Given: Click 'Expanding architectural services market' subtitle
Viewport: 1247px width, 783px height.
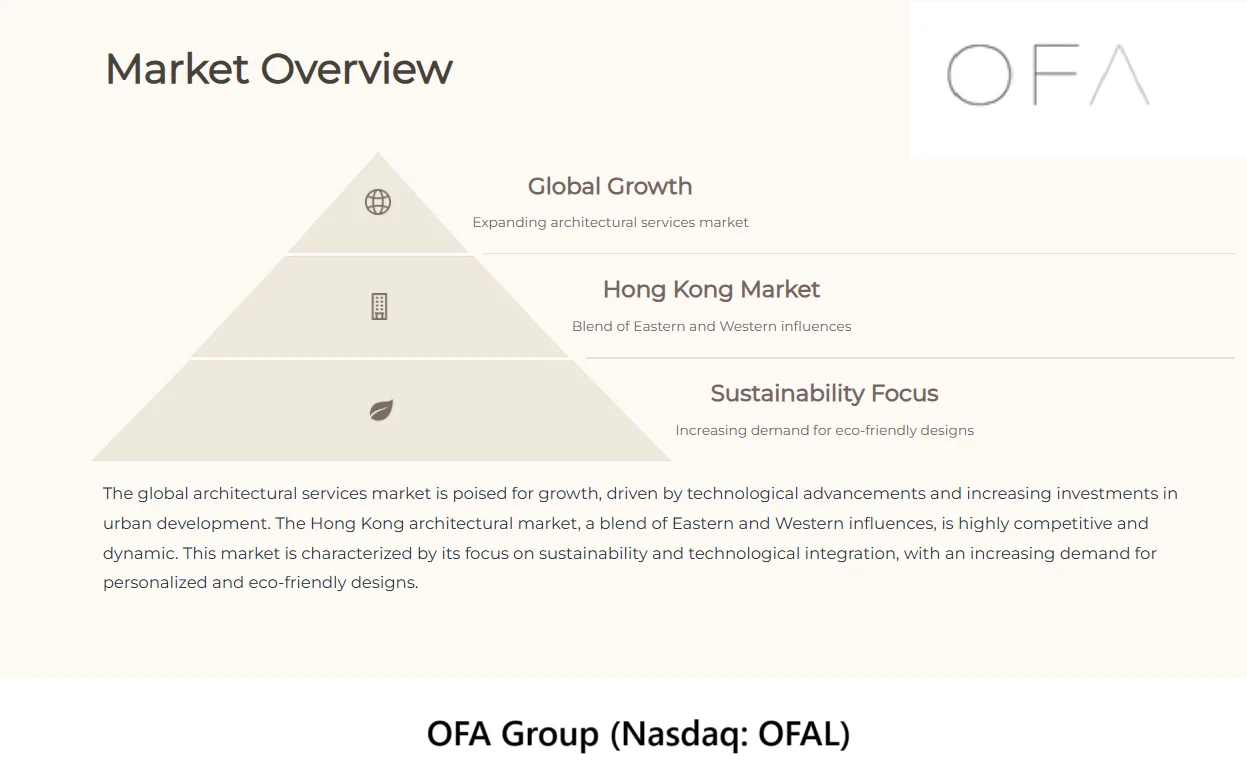Looking at the screenshot, I should point(610,222).
